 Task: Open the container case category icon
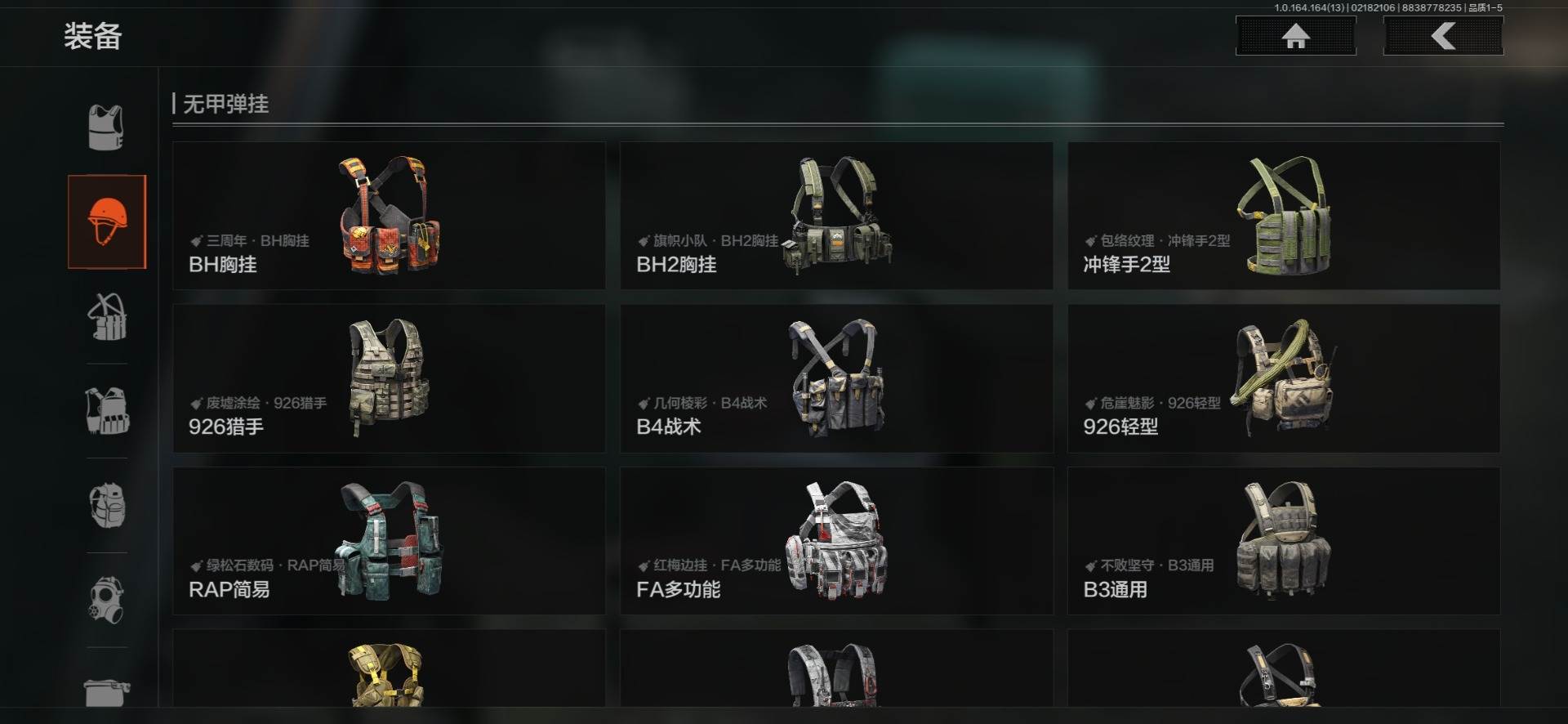point(107,691)
